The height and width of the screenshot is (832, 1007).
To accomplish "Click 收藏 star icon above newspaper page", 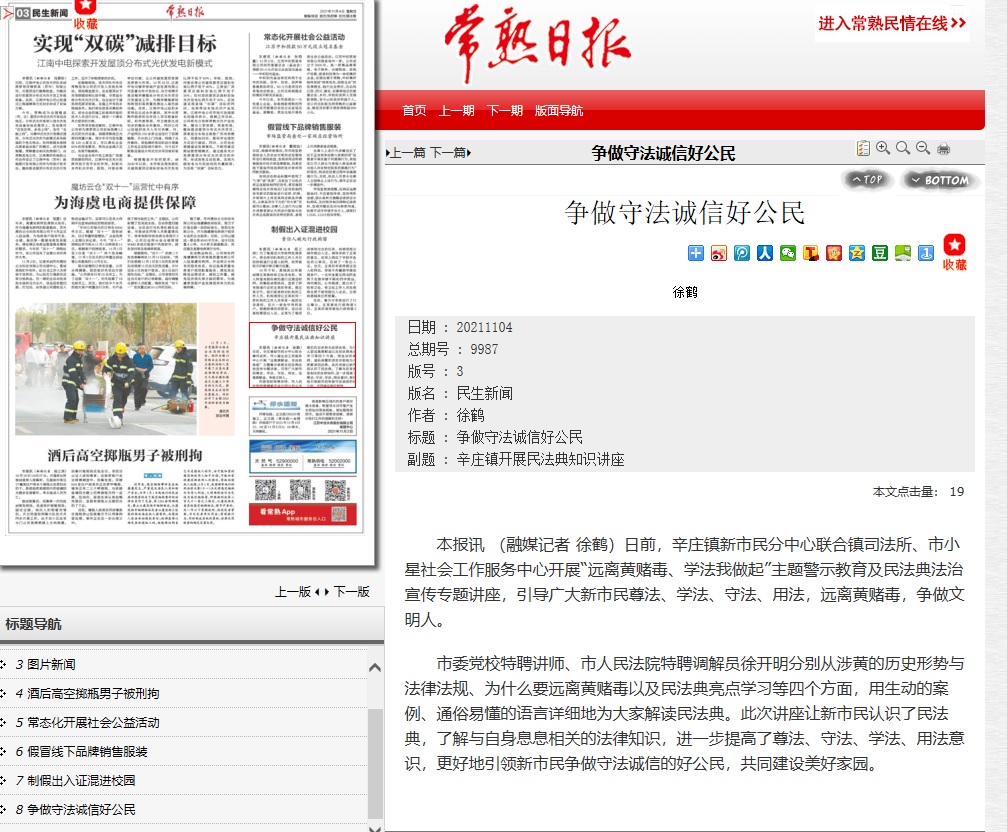I will pos(85,14).
